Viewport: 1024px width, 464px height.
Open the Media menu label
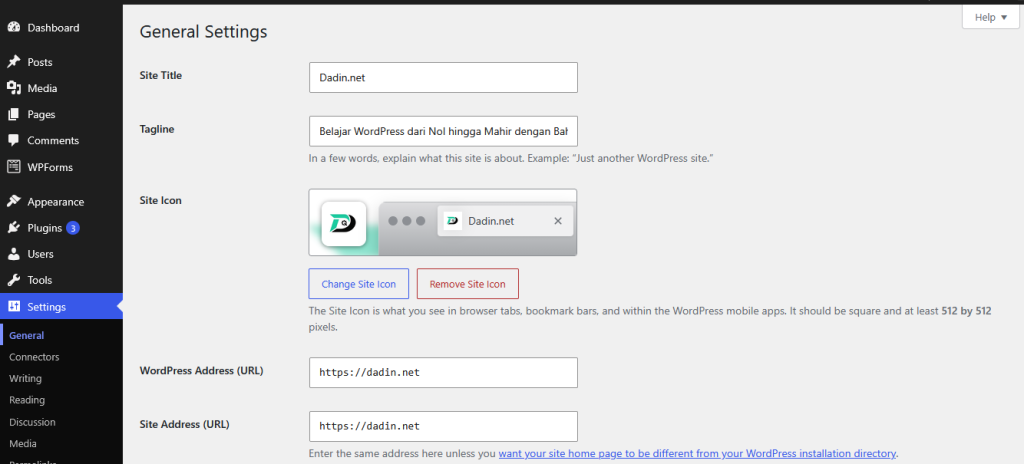click(x=42, y=88)
